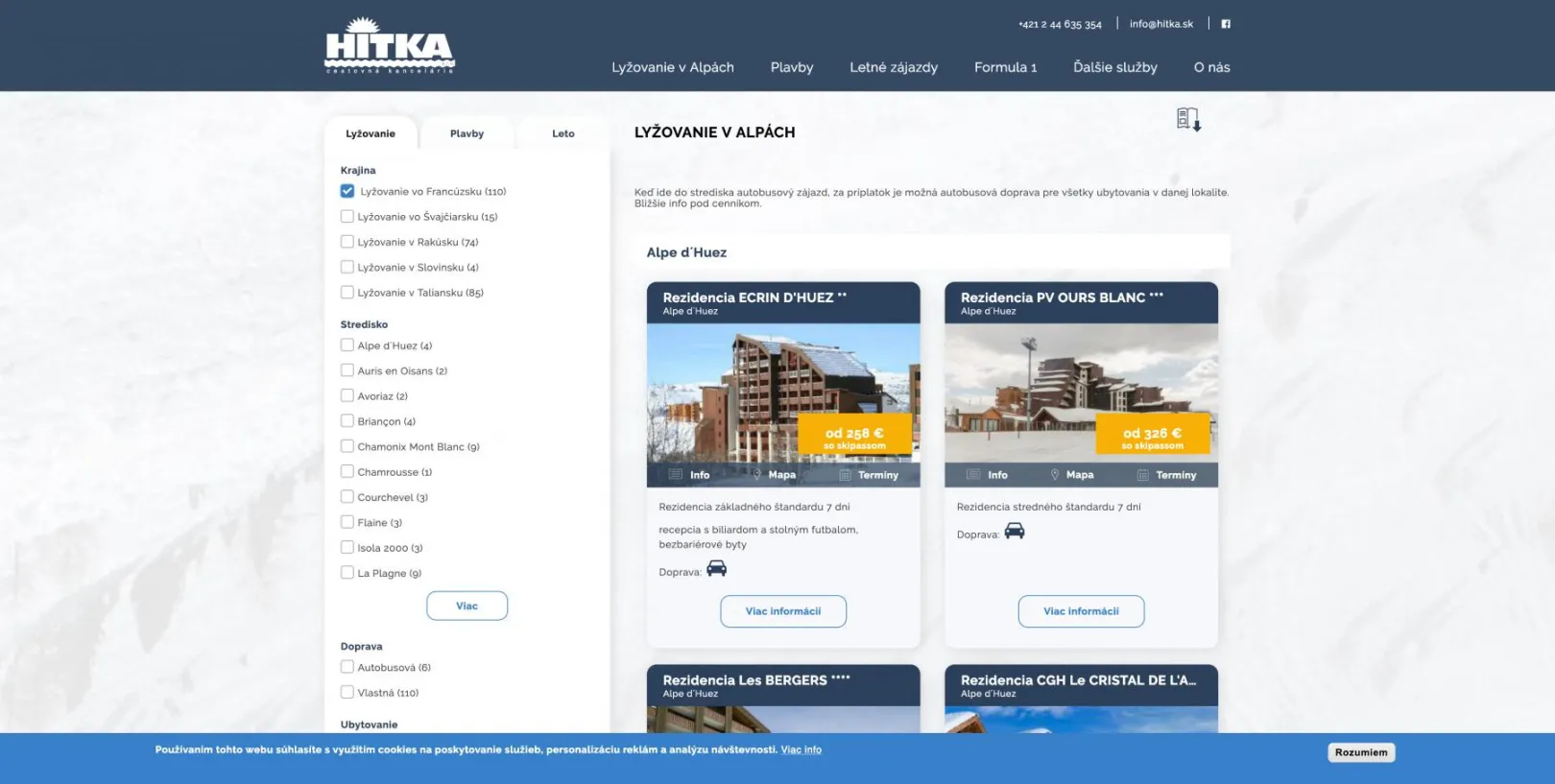Click car transport icon on ECRIN D'HUEZ card
Viewport: 1555px width, 784px height.
pyautogui.click(x=716, y=569)
